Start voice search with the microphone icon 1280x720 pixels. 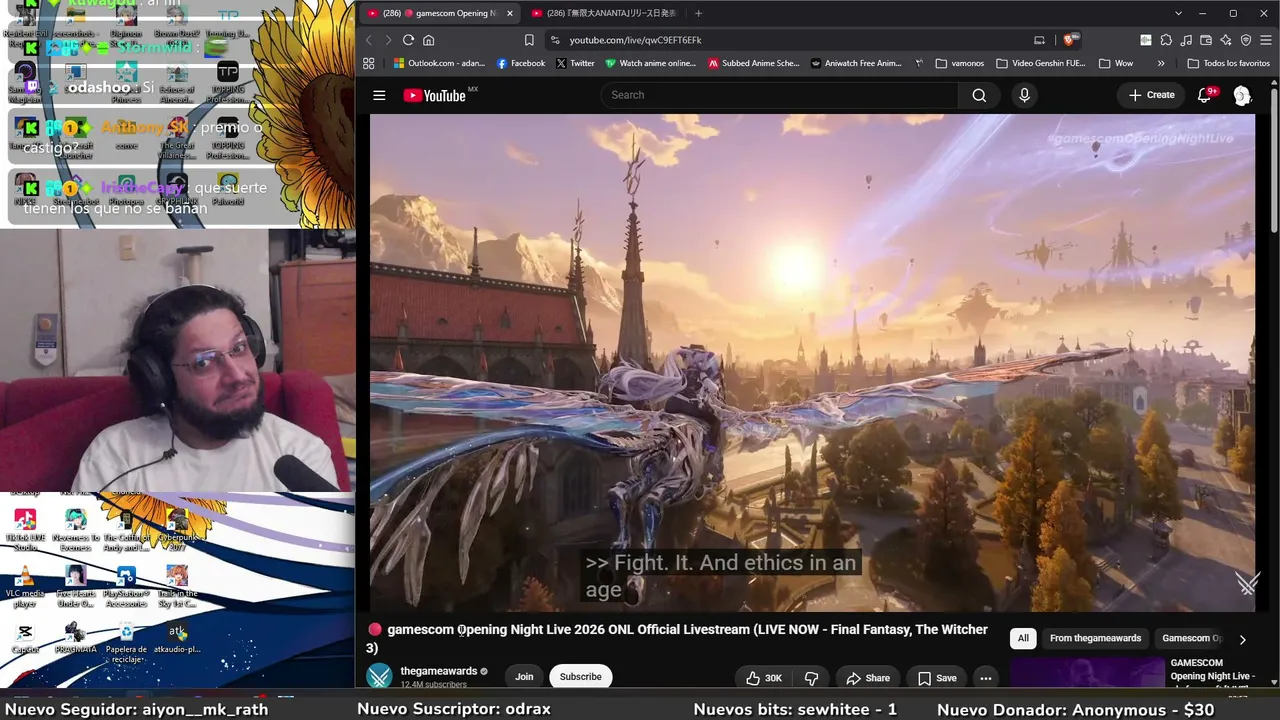pyautogui.click(x=1024, y=95)
